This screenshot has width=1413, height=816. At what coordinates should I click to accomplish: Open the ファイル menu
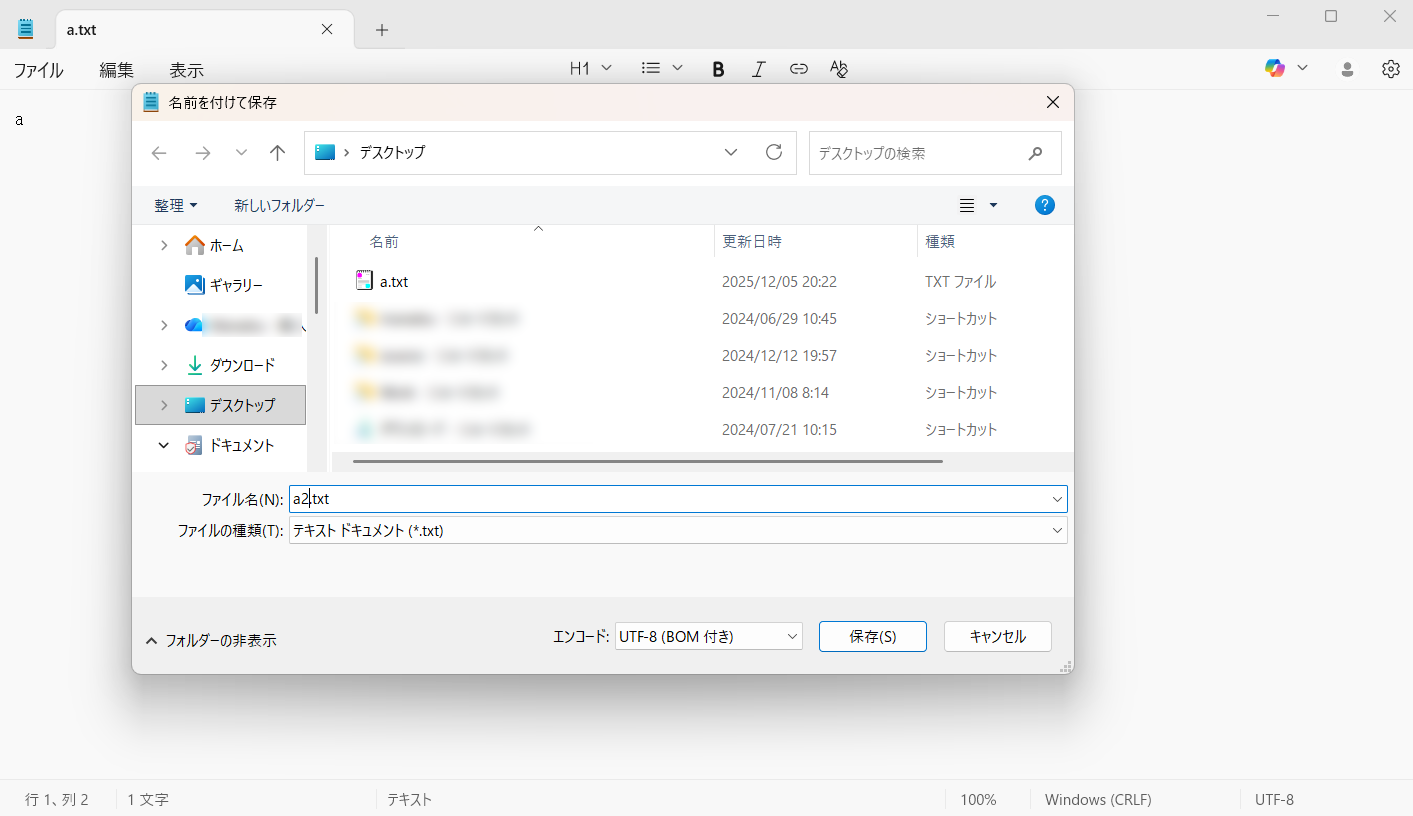pos(38,70)
